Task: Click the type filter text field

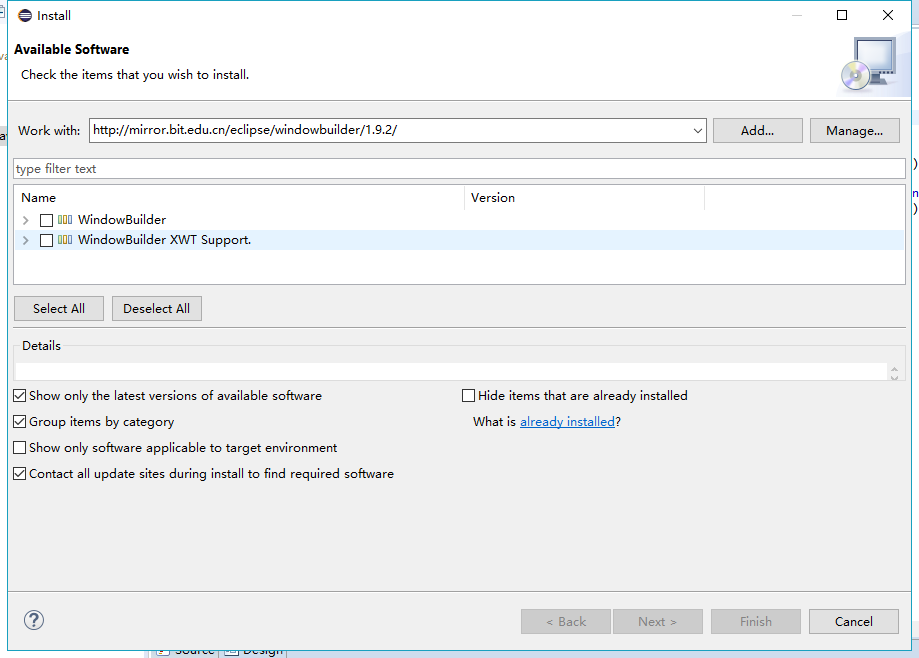Action: [459, 169]
